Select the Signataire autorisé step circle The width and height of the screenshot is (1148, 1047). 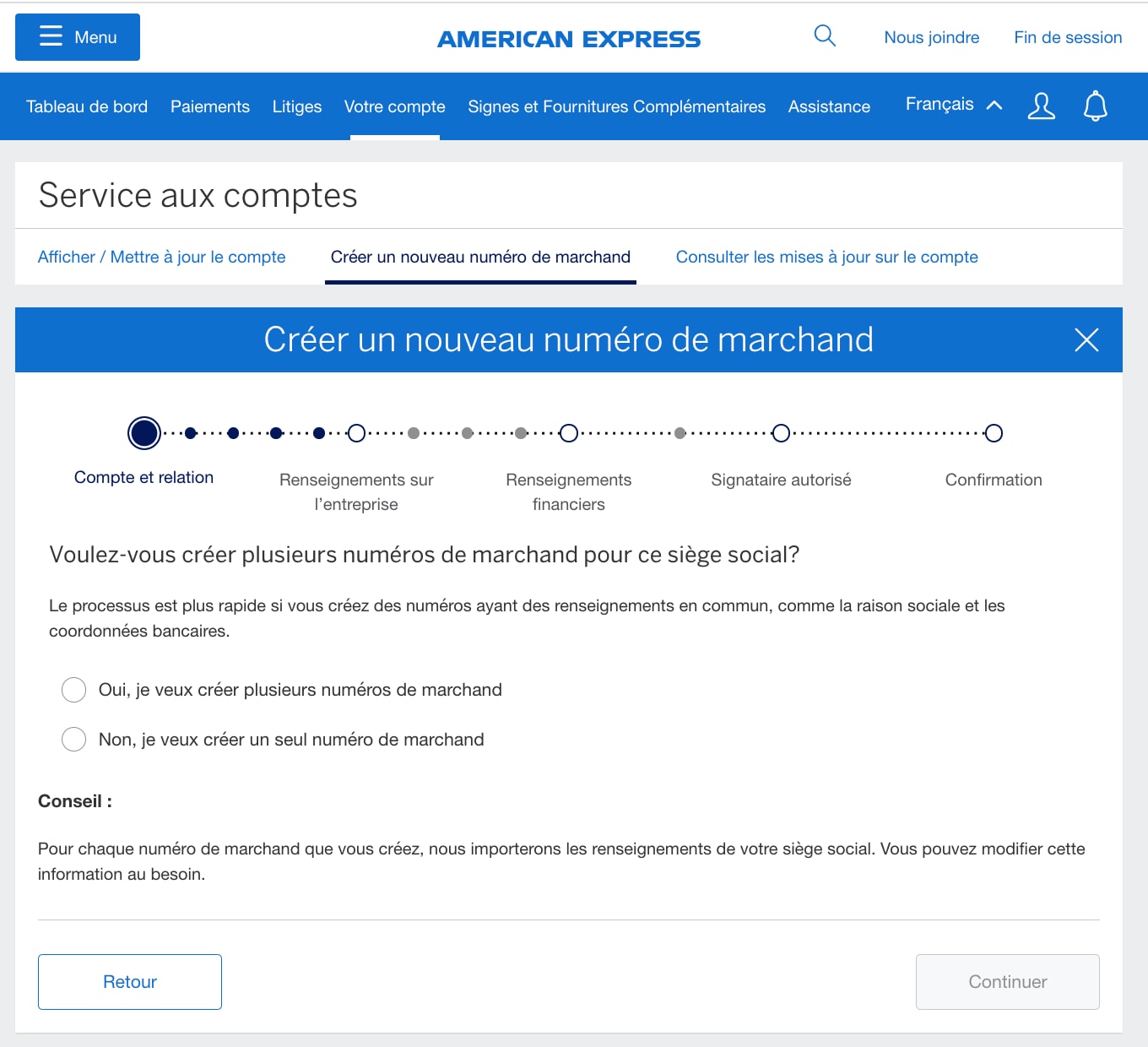[x=781, y=432]
